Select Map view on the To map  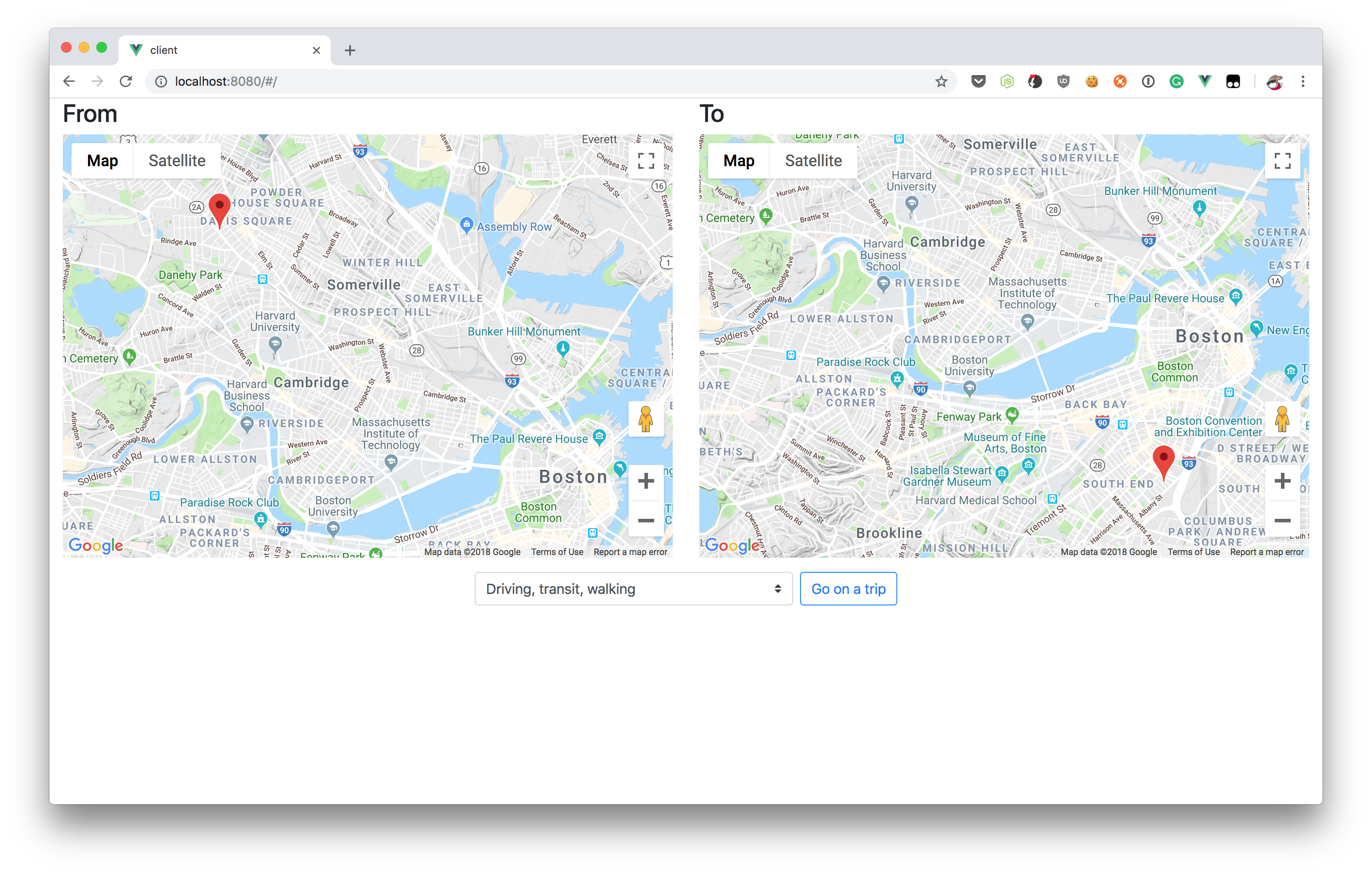739,161
